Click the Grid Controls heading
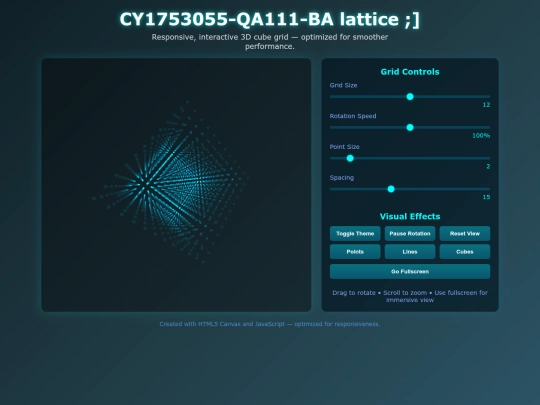The image size is (540, 405). (410, 72)
